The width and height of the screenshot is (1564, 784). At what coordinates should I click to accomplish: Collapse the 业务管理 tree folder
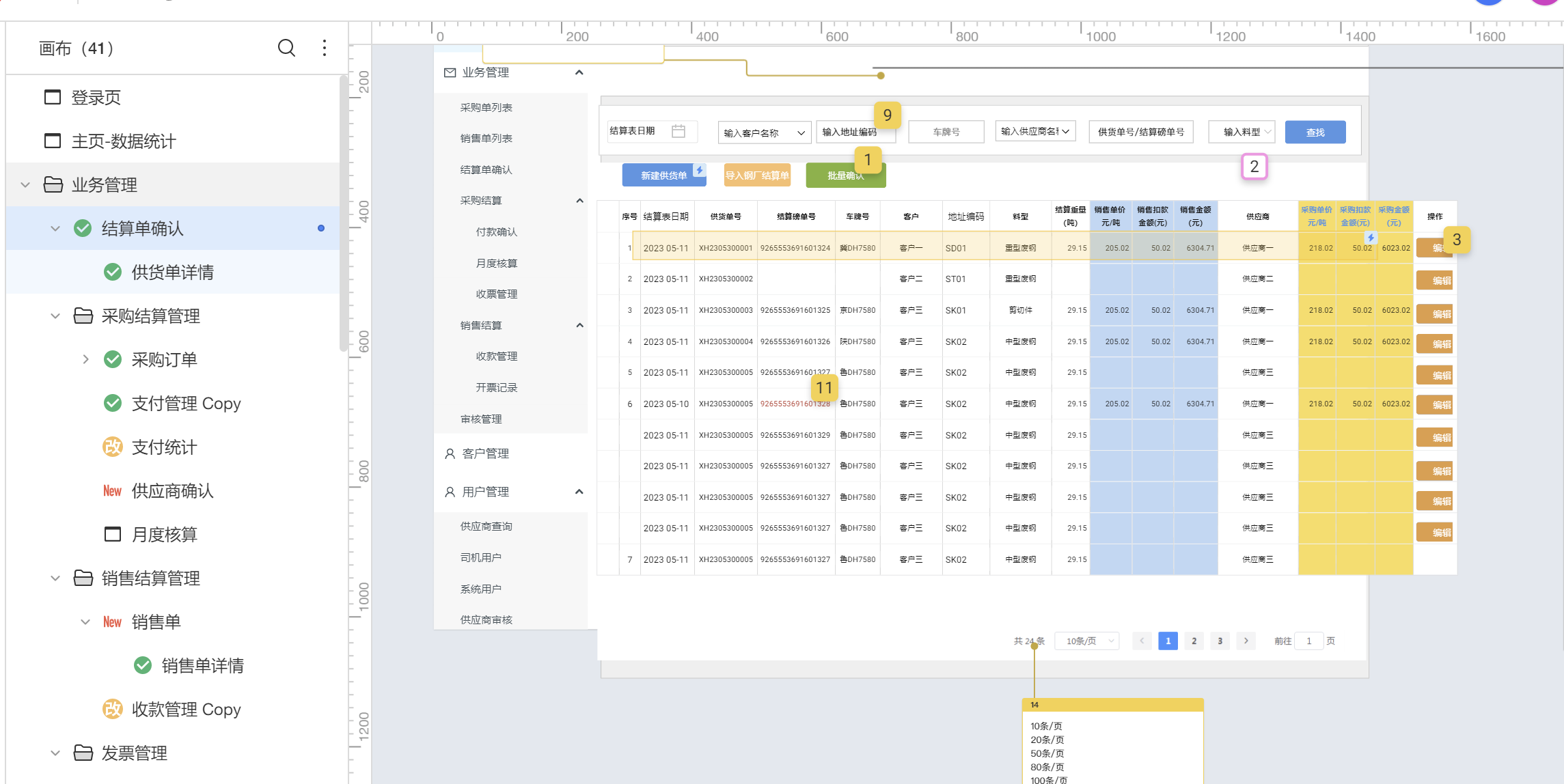pyautogui.click(x=25, y=184)
